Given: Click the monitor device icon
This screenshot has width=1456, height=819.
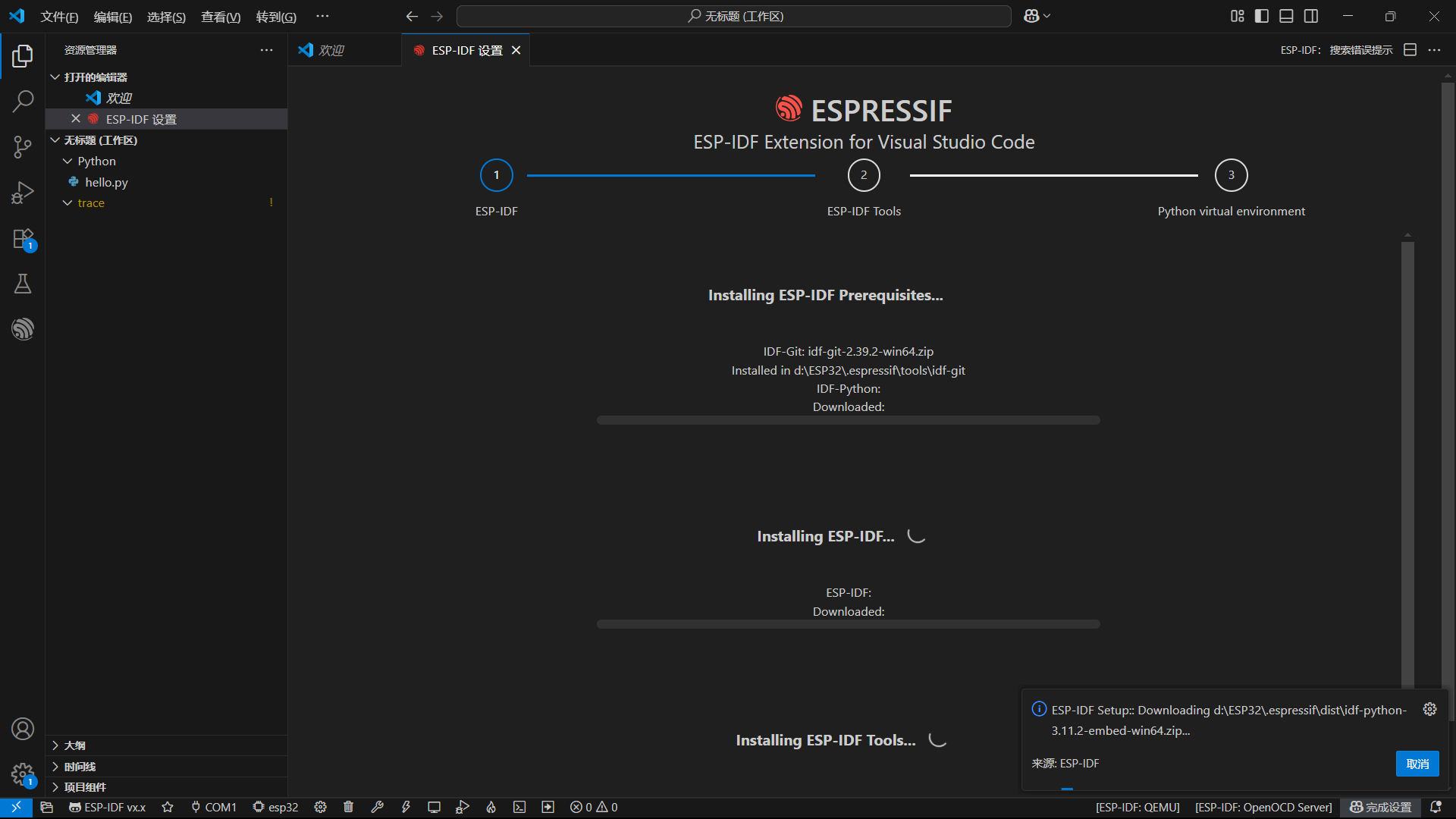Looking at the screenshot, I should (434, 808).
